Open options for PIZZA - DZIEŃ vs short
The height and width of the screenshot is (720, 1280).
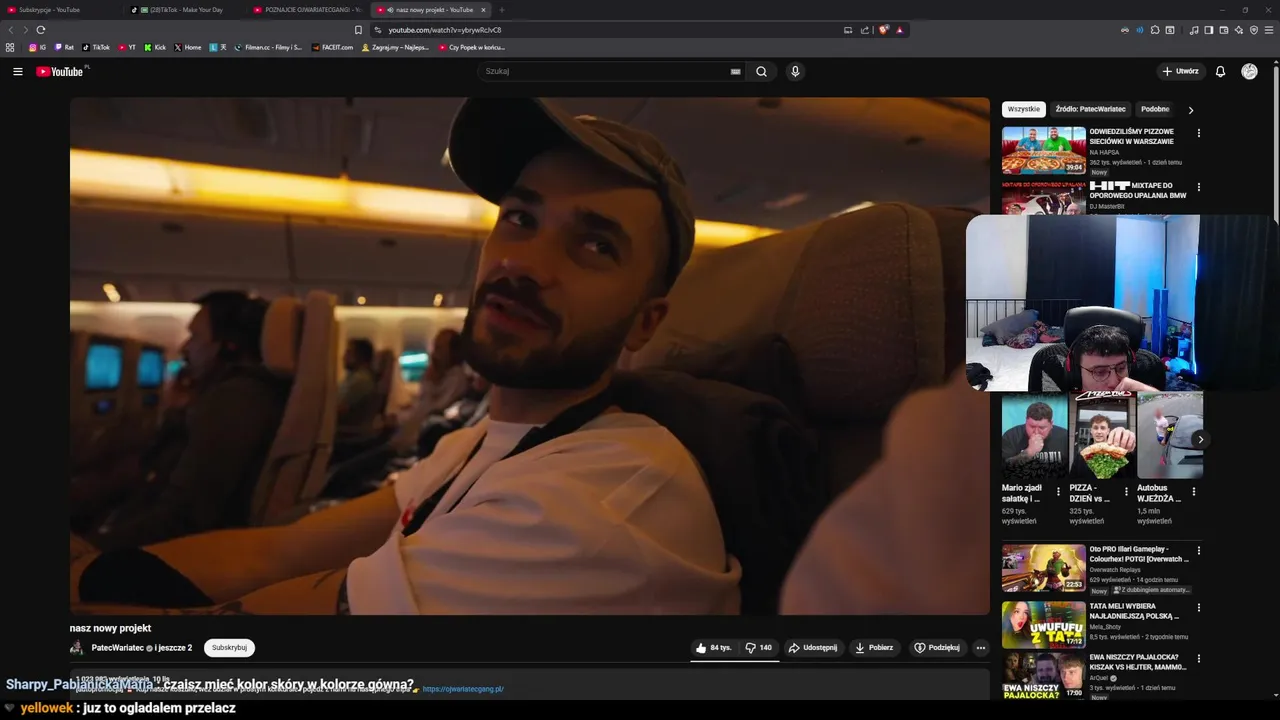(x=1126, y=492)
